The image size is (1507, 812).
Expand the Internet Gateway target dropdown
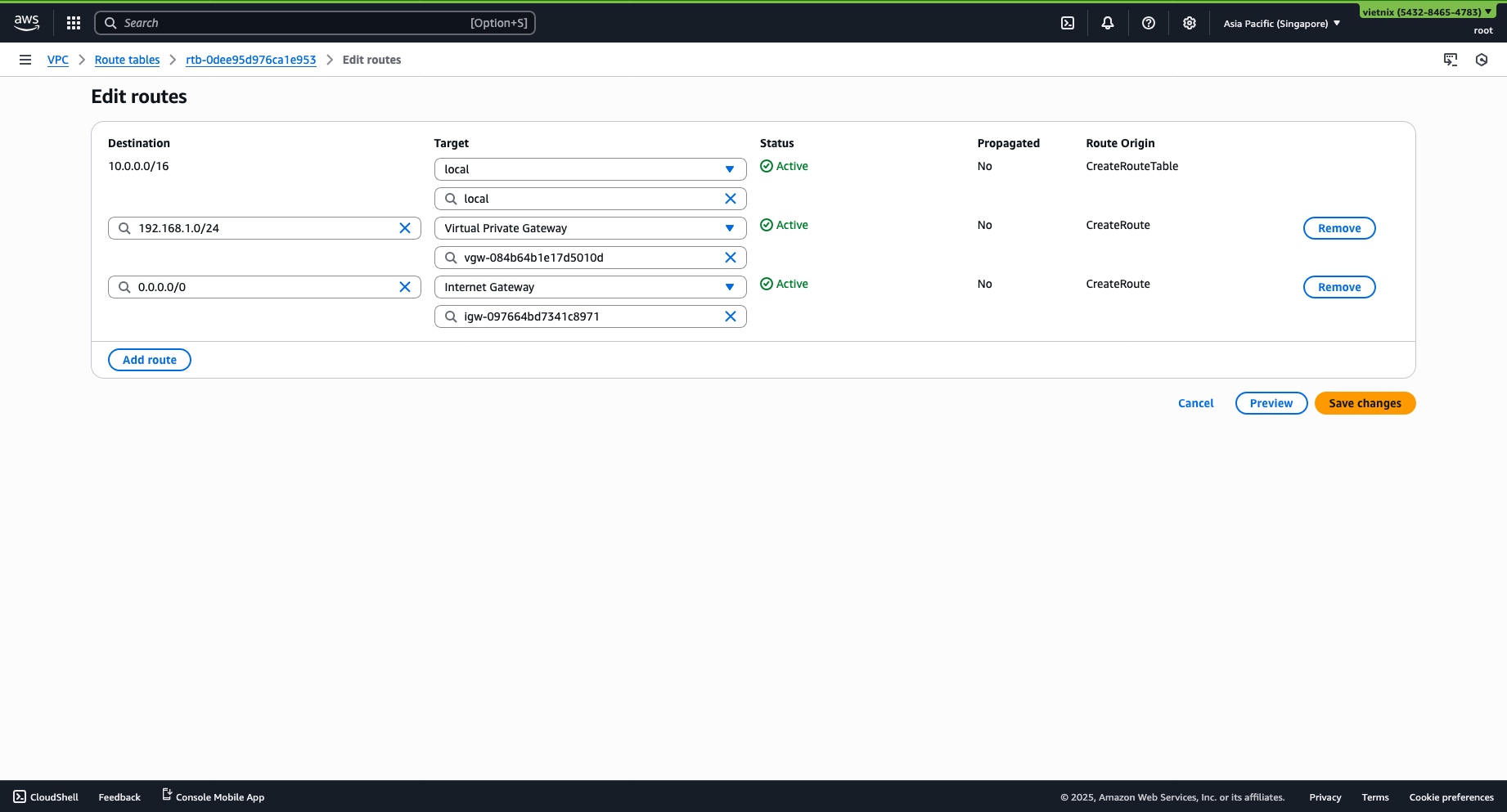(x=589, y=287)
